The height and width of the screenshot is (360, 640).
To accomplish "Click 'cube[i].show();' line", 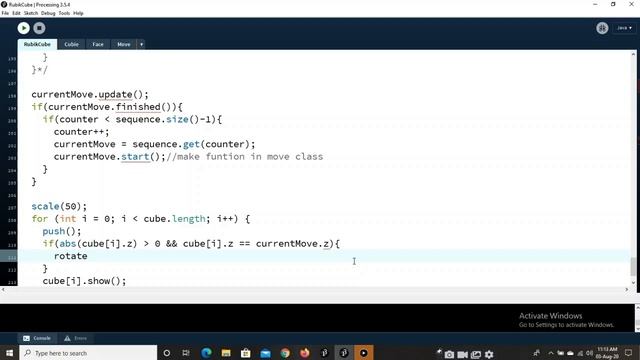I will pyautogui.click(x=84, y=281).
